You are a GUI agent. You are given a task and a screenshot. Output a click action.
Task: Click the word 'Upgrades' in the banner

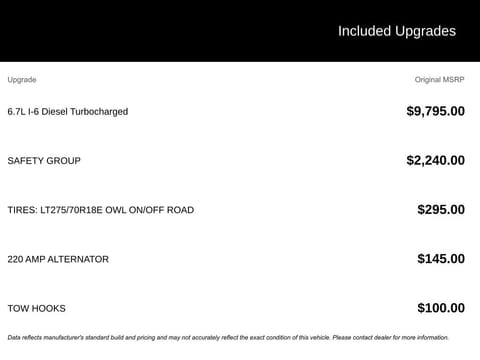425,31
